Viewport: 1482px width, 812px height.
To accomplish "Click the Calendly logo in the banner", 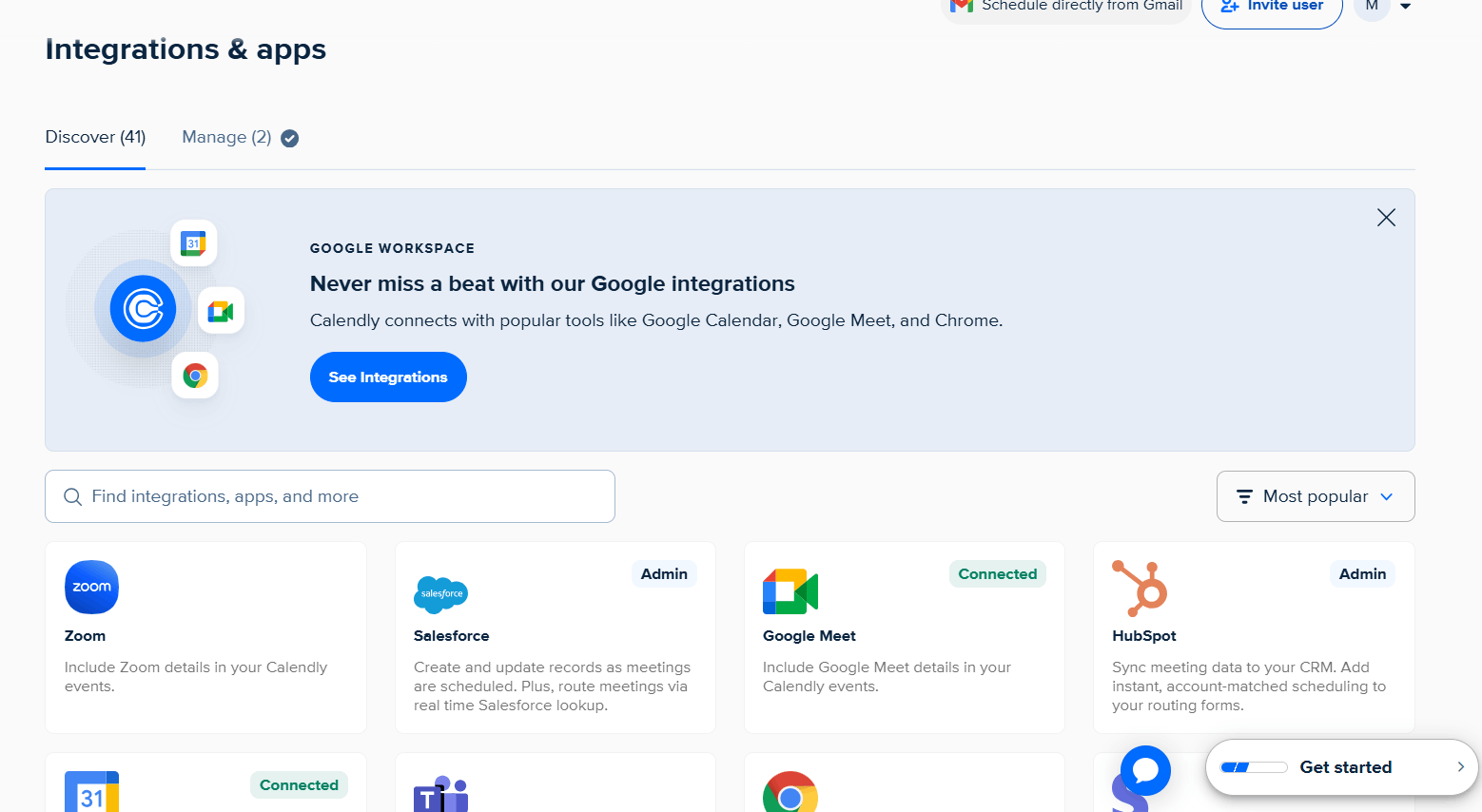I will (142, 309).
